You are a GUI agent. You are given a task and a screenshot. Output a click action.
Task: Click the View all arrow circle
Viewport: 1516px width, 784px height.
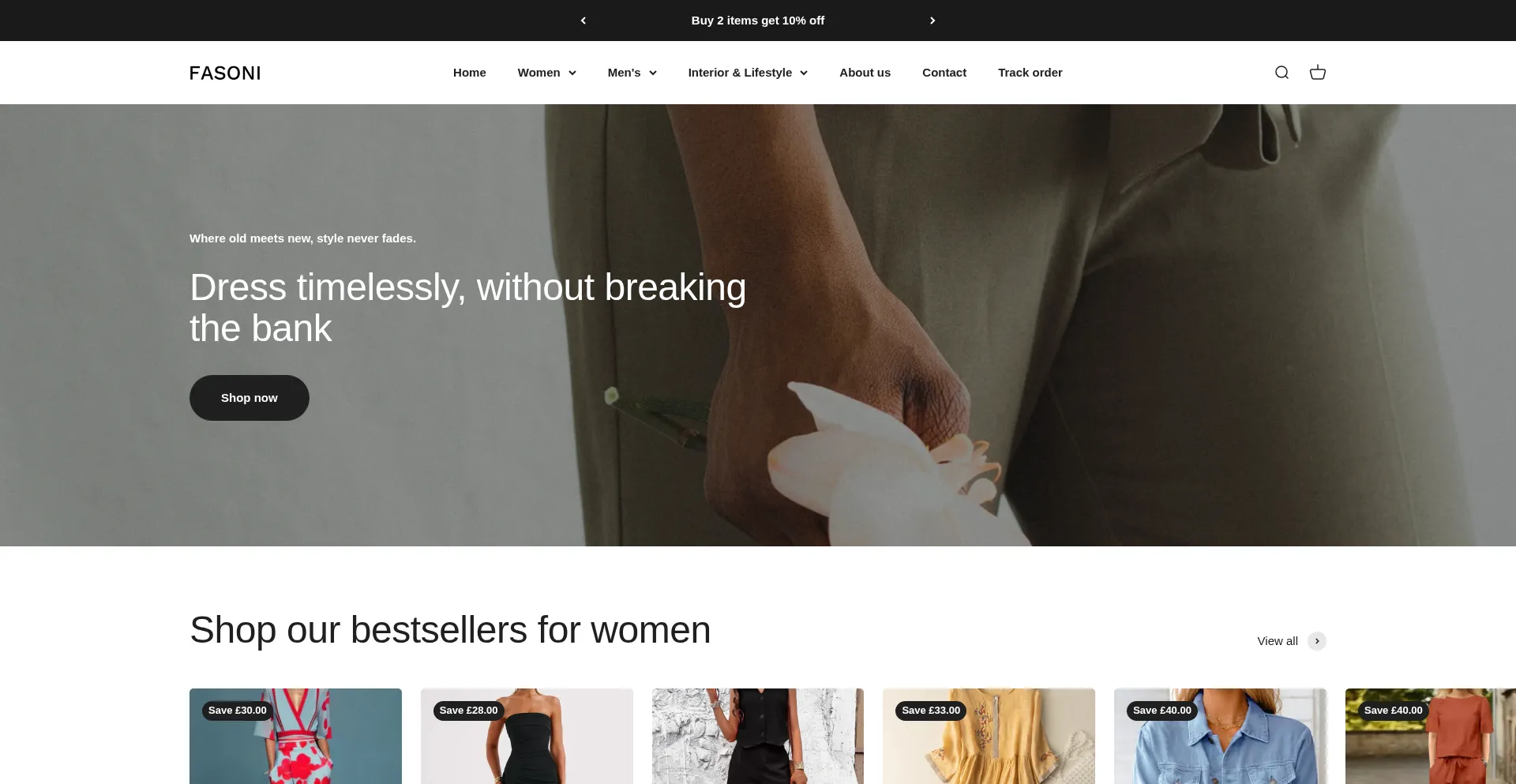pos(1317,641)
